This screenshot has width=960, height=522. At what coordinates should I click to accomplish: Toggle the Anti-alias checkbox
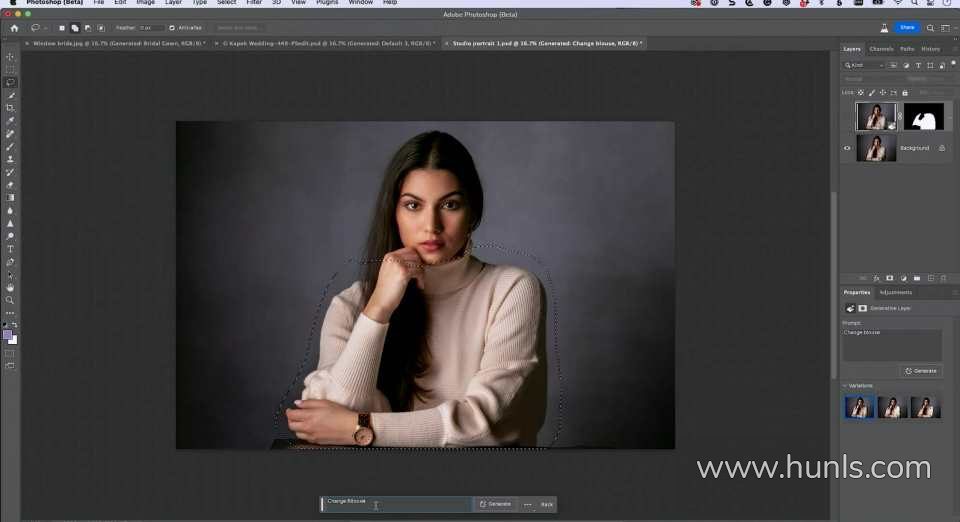tap(172, 28)
